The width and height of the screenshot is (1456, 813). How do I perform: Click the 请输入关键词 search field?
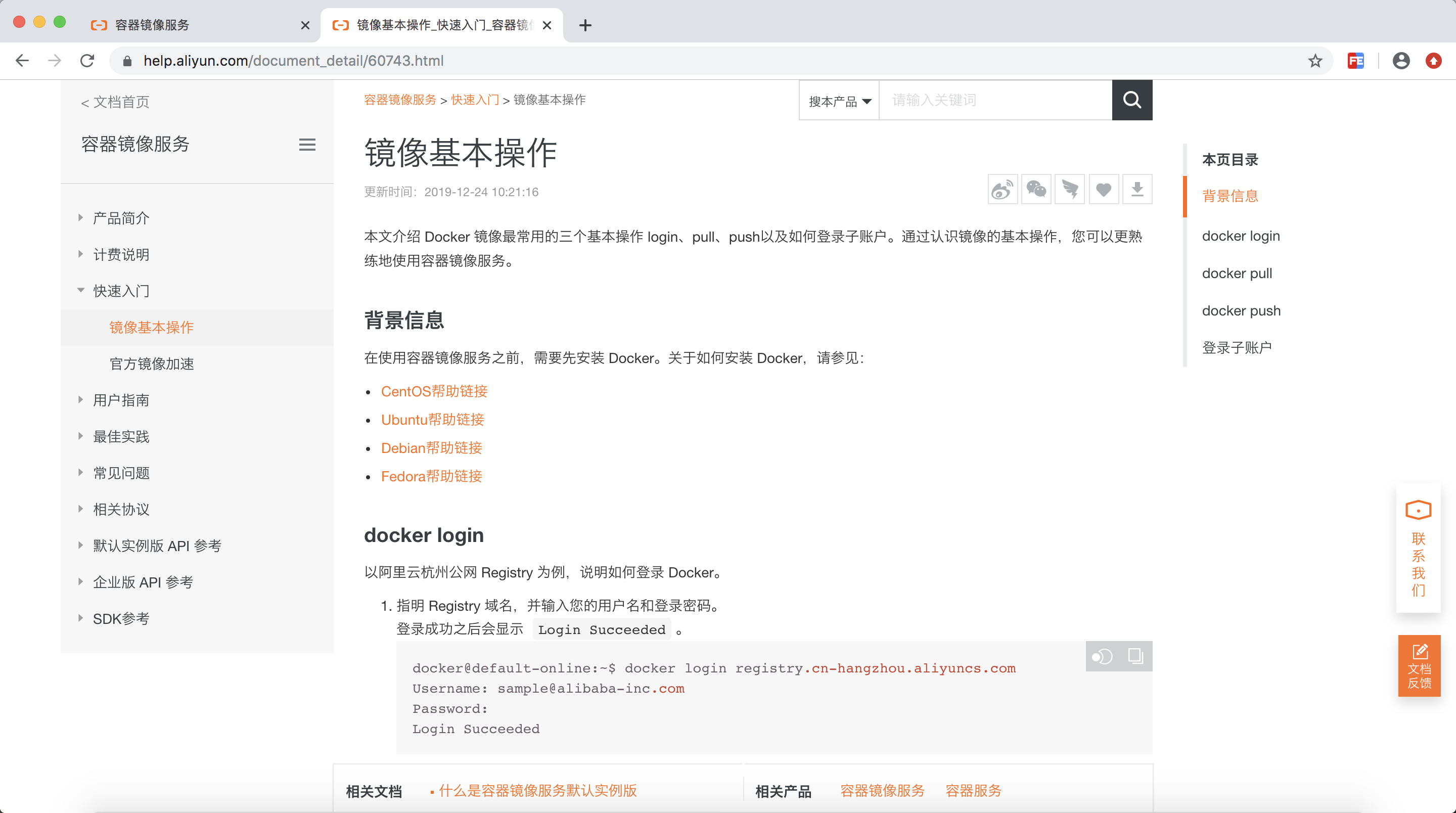pos(995,100)
